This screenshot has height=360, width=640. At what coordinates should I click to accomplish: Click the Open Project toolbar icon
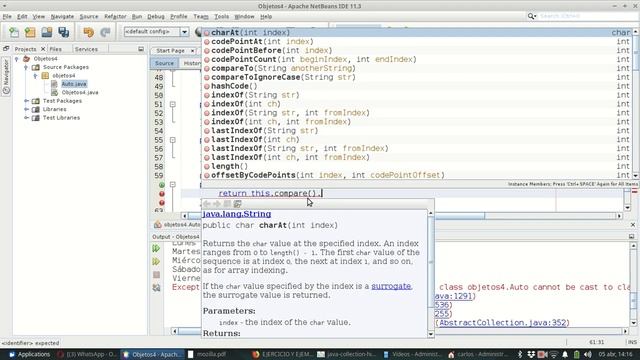47,32
